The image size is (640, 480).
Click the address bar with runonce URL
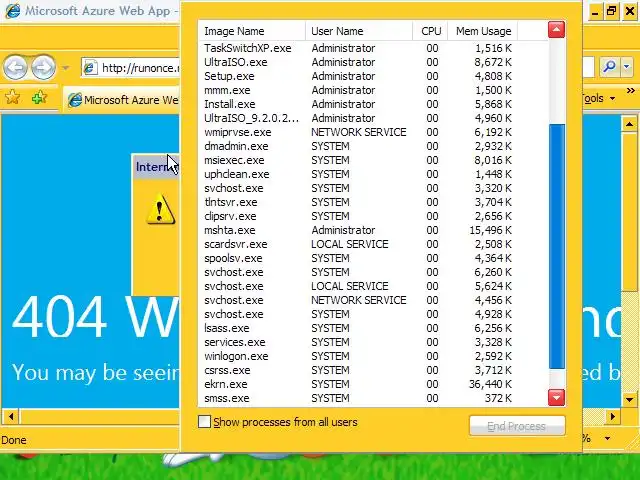tap(131, 68)
